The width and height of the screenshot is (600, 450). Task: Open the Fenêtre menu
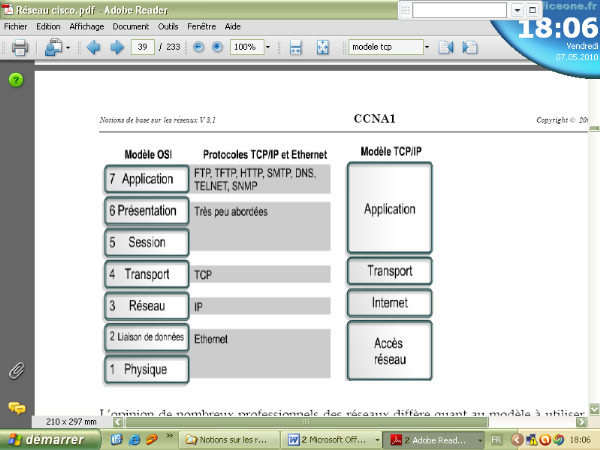pyautogui.click(x=202, y=26)
